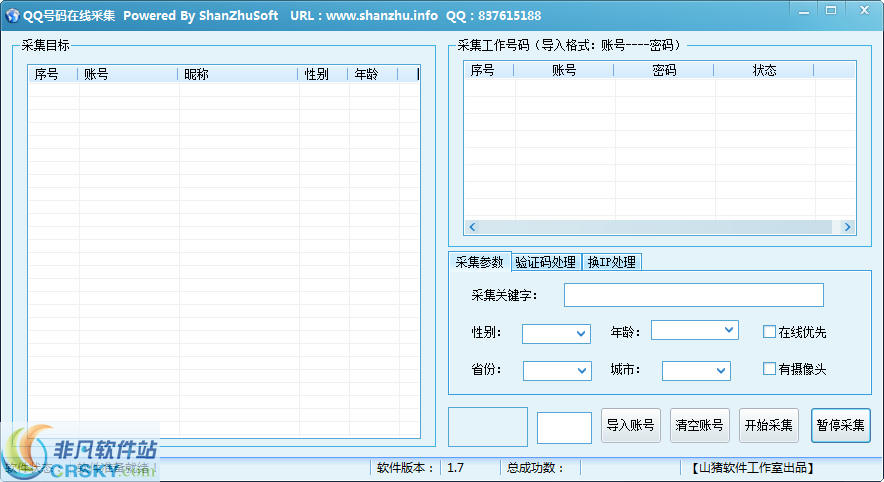Sort targets by 序号 column header
884x482 pixels.
point(53,74)
